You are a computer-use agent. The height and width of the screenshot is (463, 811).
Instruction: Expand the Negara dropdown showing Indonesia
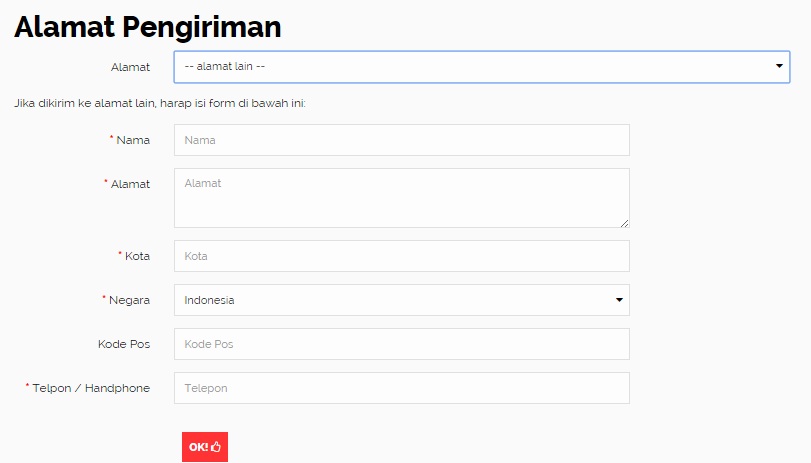[400, 300]
